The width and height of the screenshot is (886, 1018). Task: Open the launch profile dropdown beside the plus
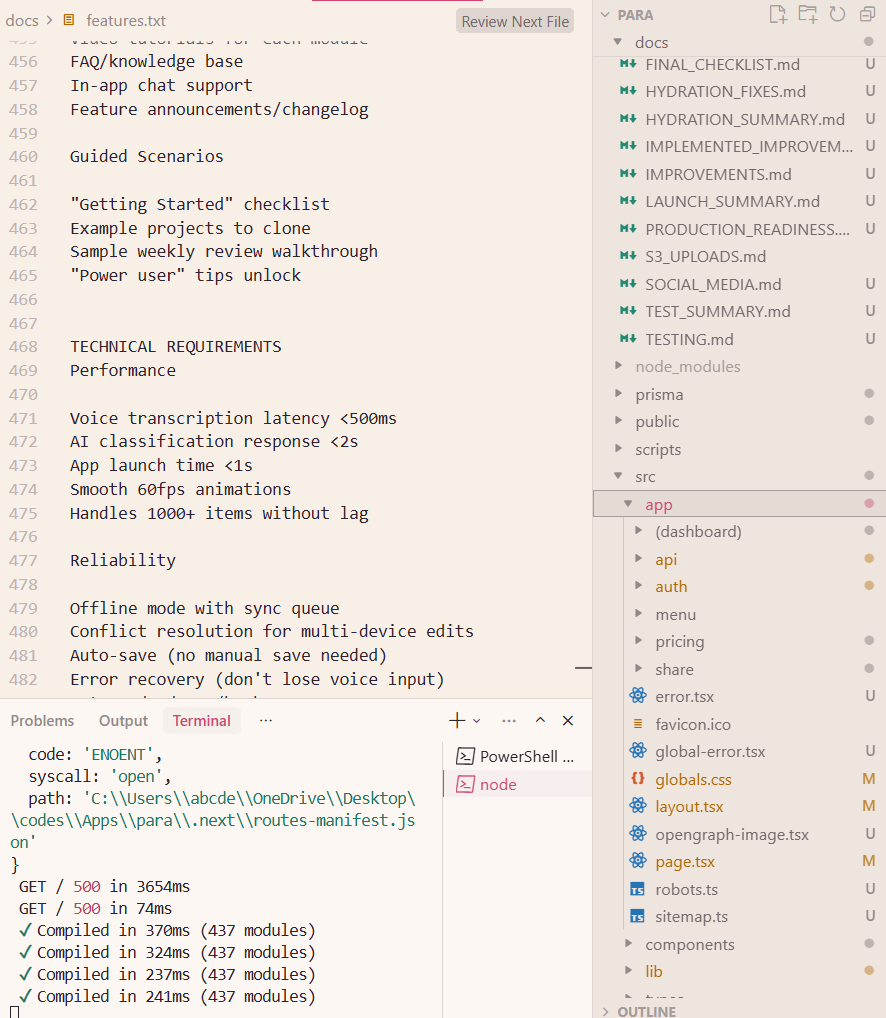[x=477, y=721]
